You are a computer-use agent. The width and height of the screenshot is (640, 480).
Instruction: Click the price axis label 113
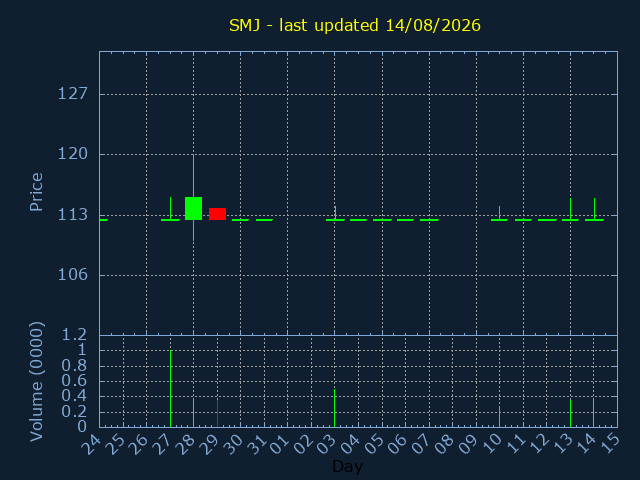[x=73, y=214]
